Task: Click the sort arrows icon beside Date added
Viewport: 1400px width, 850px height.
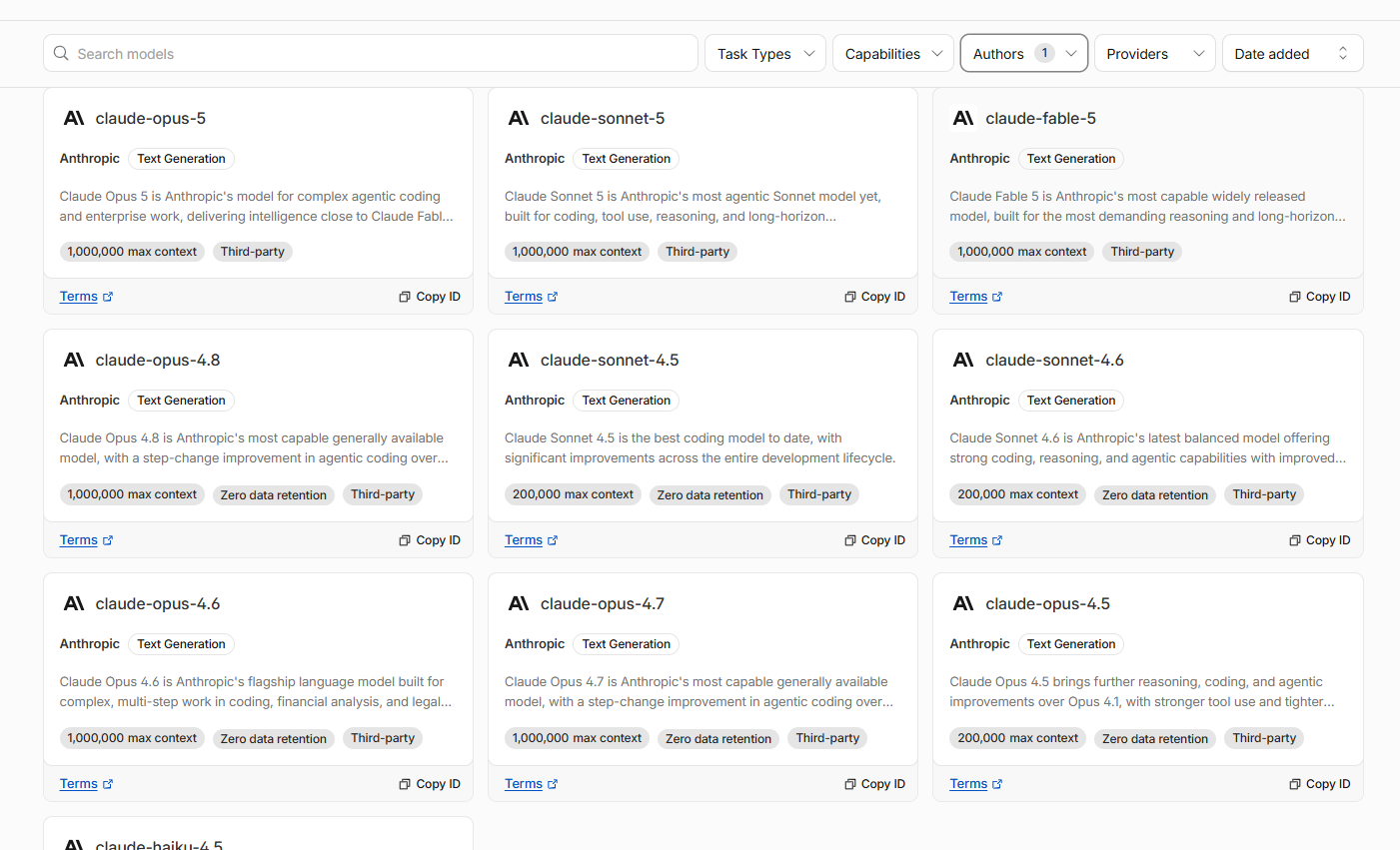Action: 1343,54
